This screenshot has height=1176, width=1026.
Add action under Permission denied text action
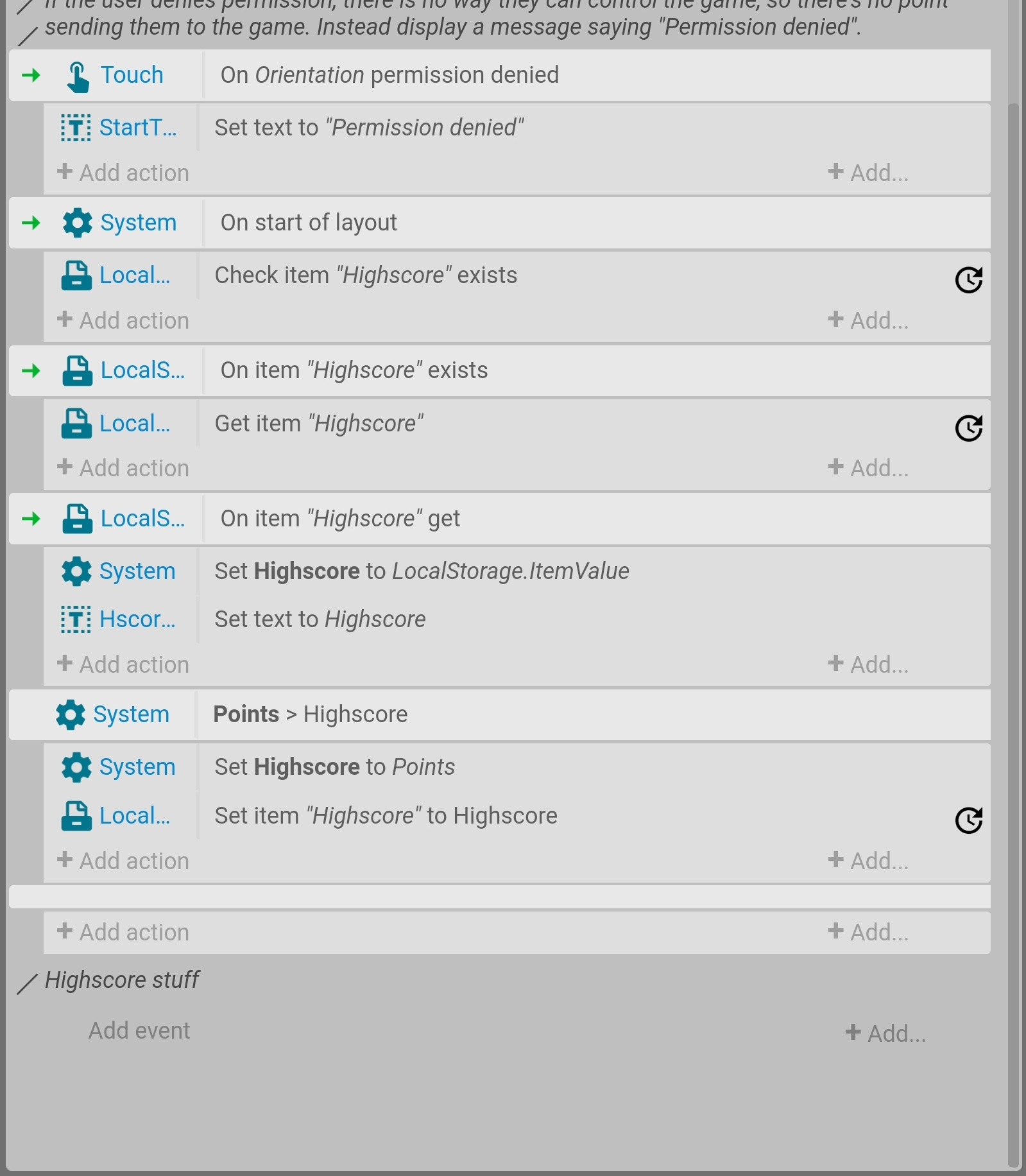123,173
